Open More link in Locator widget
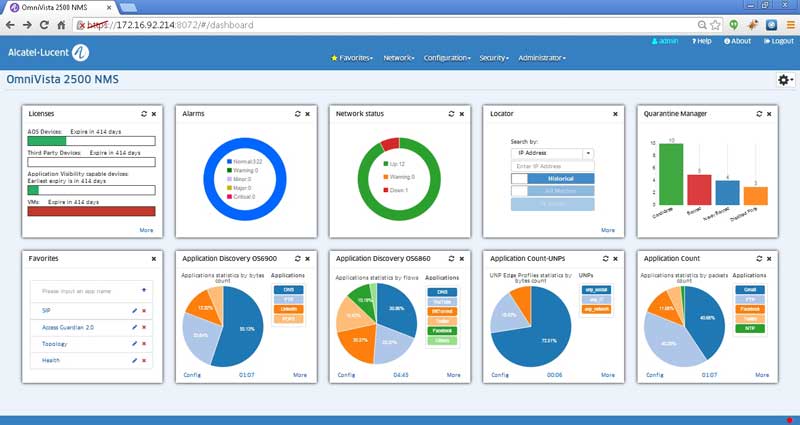 click(x=608, y=230)
